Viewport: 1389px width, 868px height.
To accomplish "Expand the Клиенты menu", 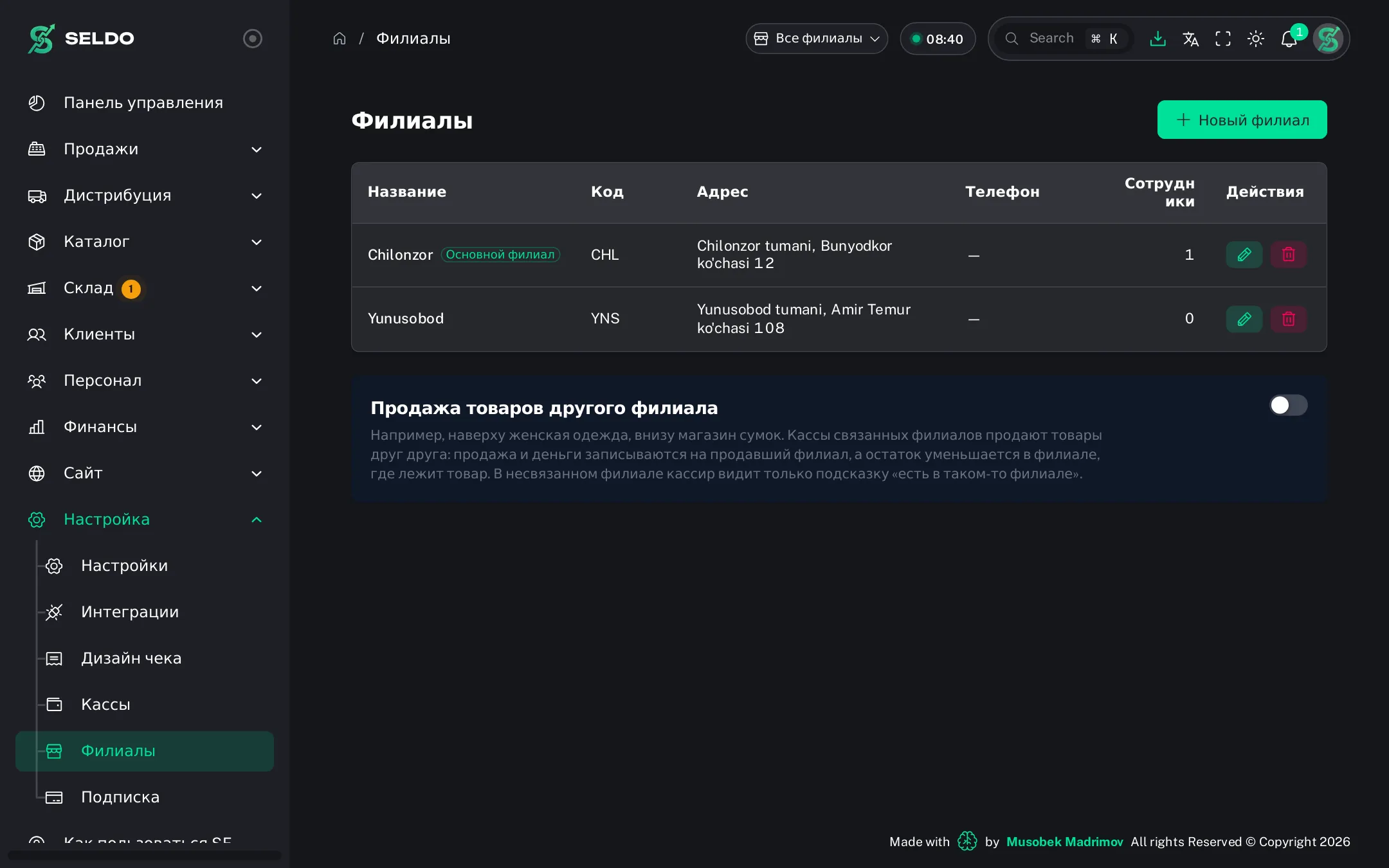I will 145,334.
